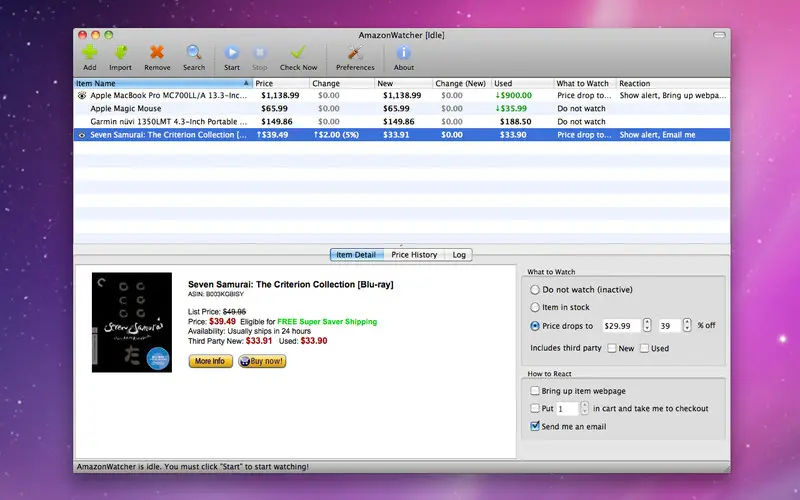
Task: Sort by Item Name column arrow
Action: [x=246, y=83]
